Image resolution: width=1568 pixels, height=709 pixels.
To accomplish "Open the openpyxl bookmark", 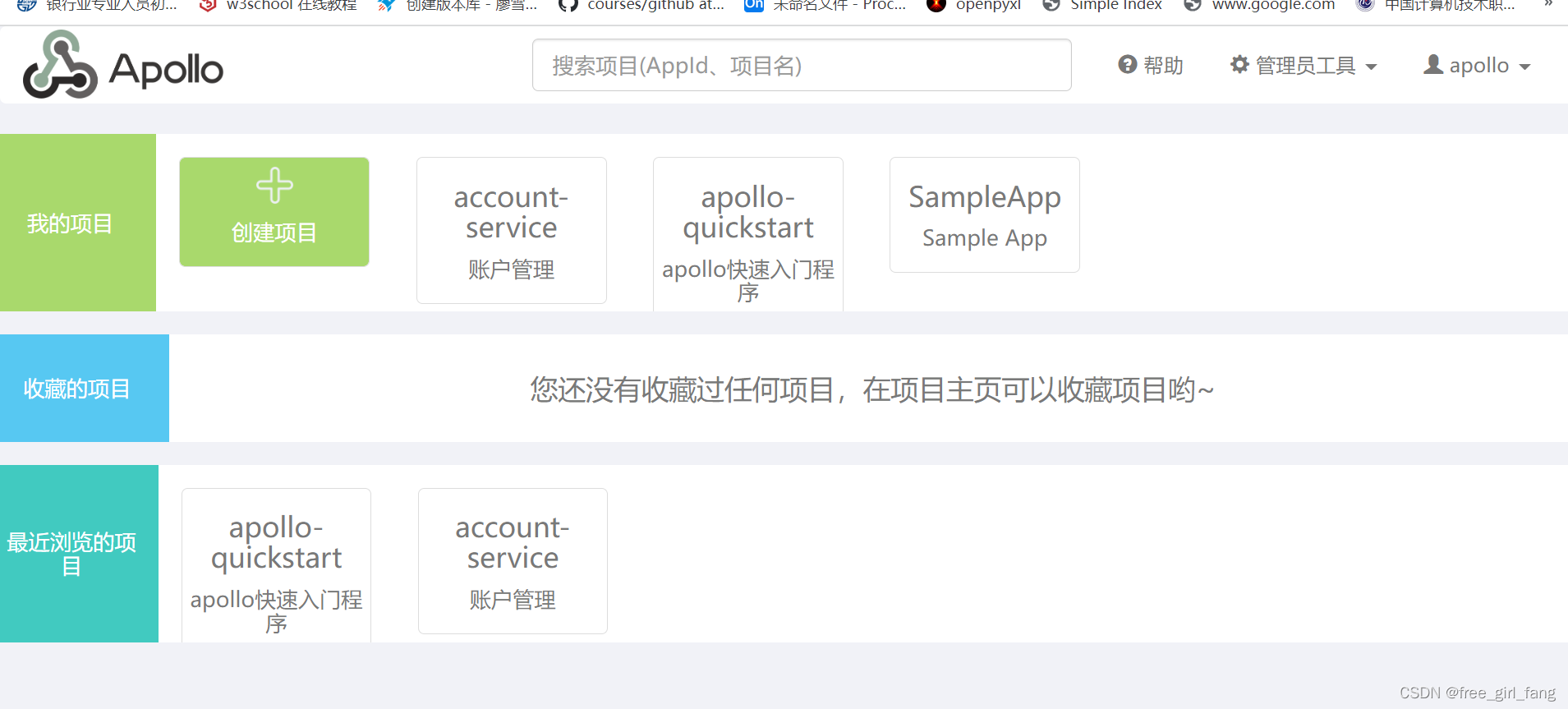I will pos(974,5).
